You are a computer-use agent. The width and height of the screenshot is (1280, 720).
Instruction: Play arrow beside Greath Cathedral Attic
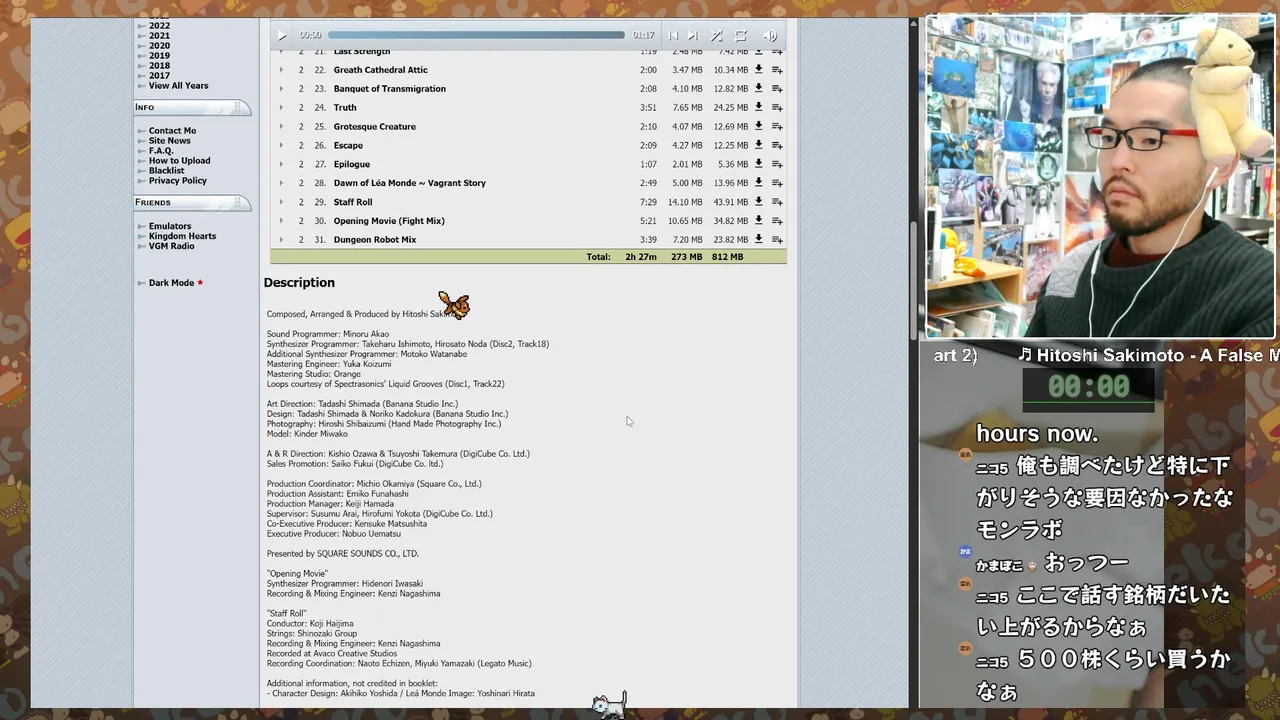pos(281,70)
